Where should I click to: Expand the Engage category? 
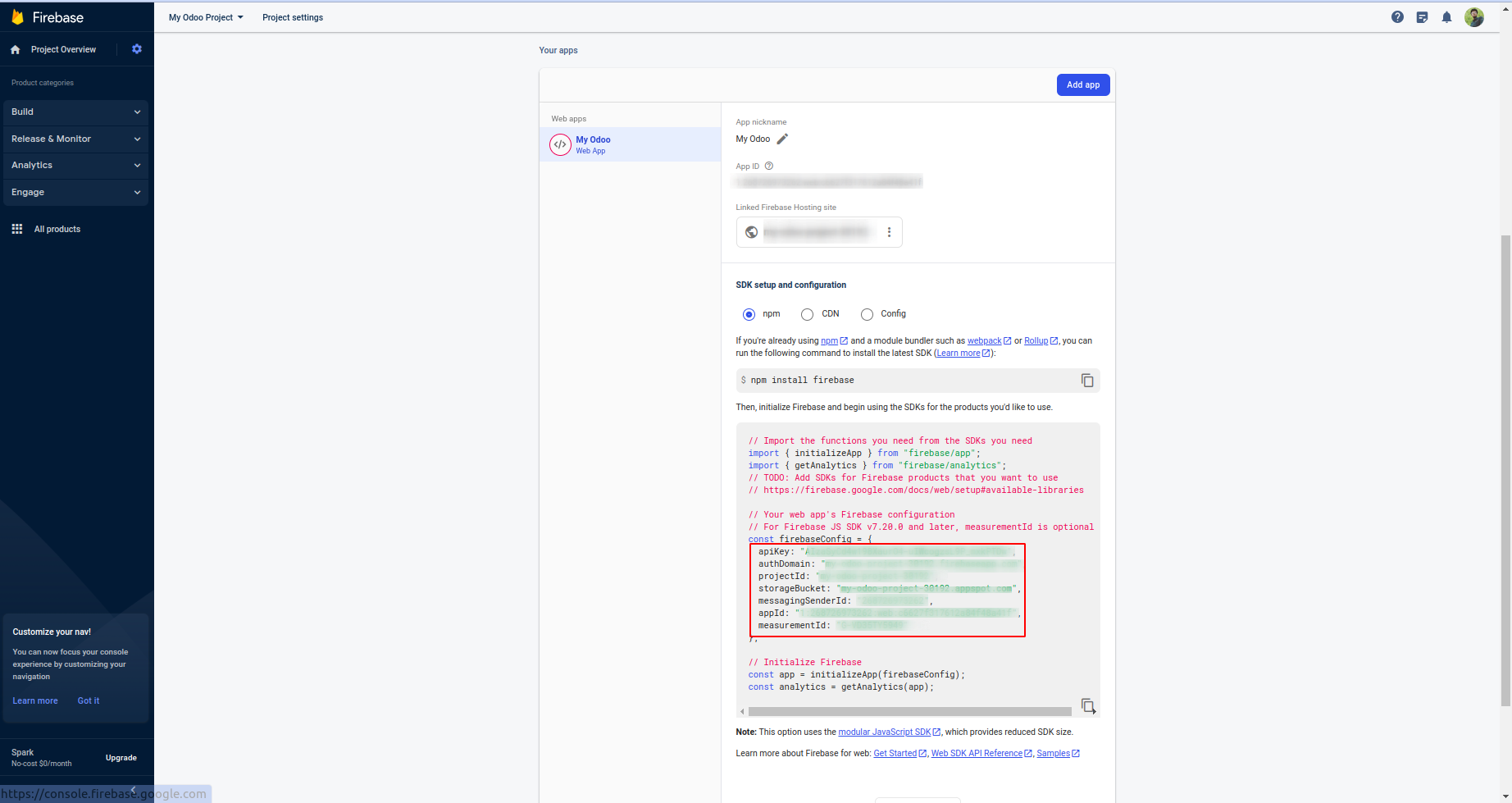[x=75, y=193]
